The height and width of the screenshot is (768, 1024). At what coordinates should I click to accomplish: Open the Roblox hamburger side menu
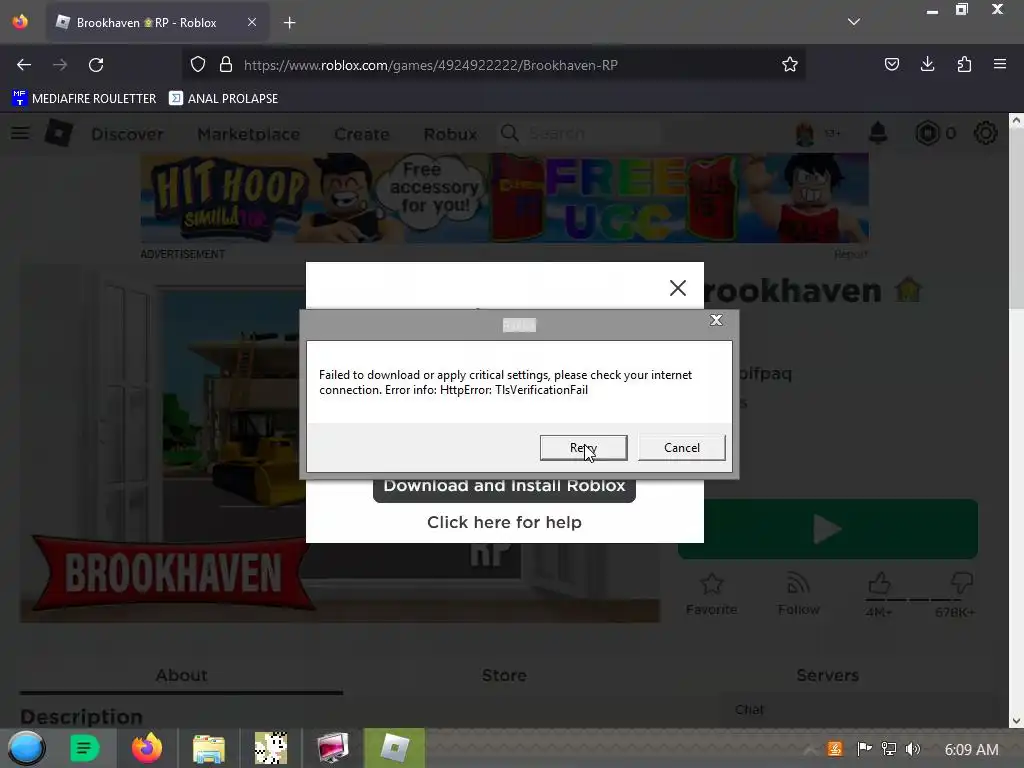coord(20,133)
